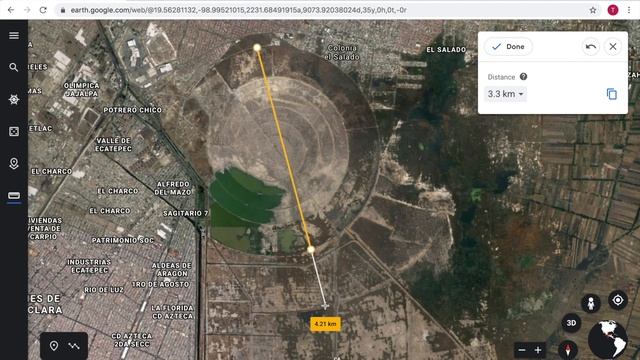Zoom out with minus button
This screenshot has height=360, width=640.
pos(522,350)
